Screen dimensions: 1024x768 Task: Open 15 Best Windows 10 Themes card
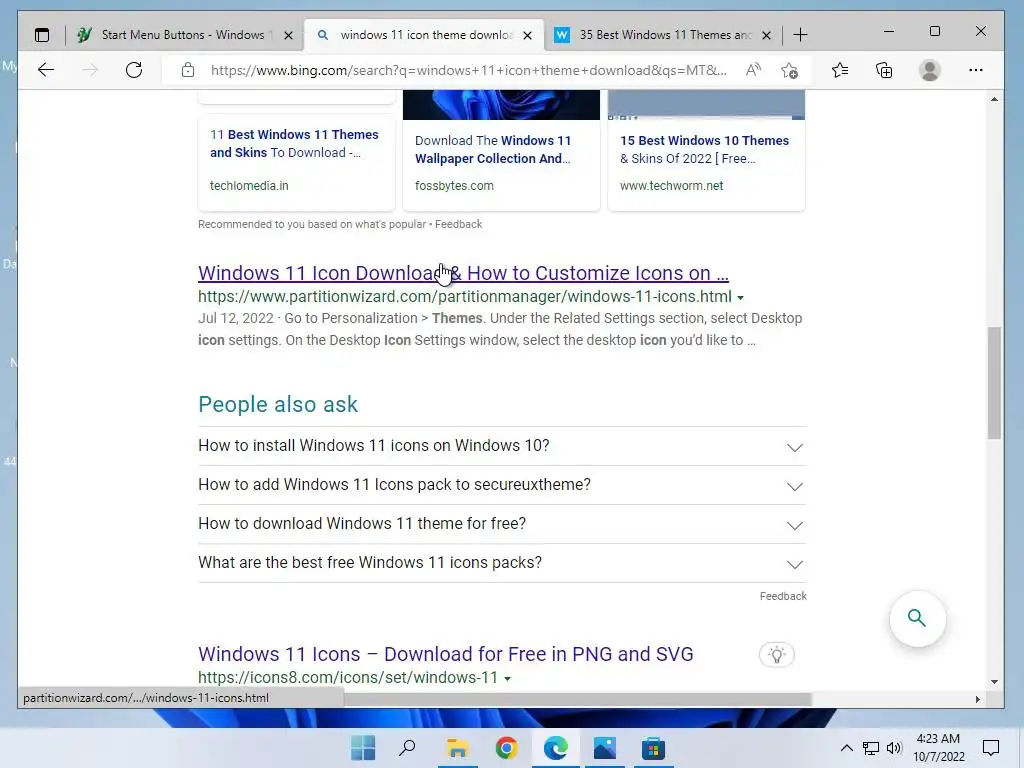pos(705,149)
